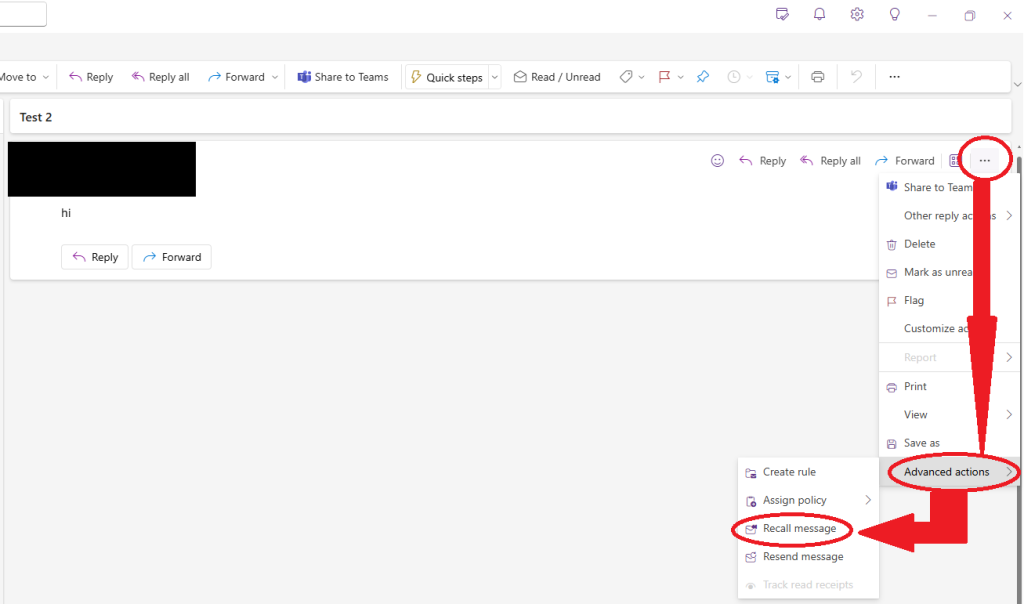Select Create rule in Advanced actions
1024x604 pixels.
[788, 472]
